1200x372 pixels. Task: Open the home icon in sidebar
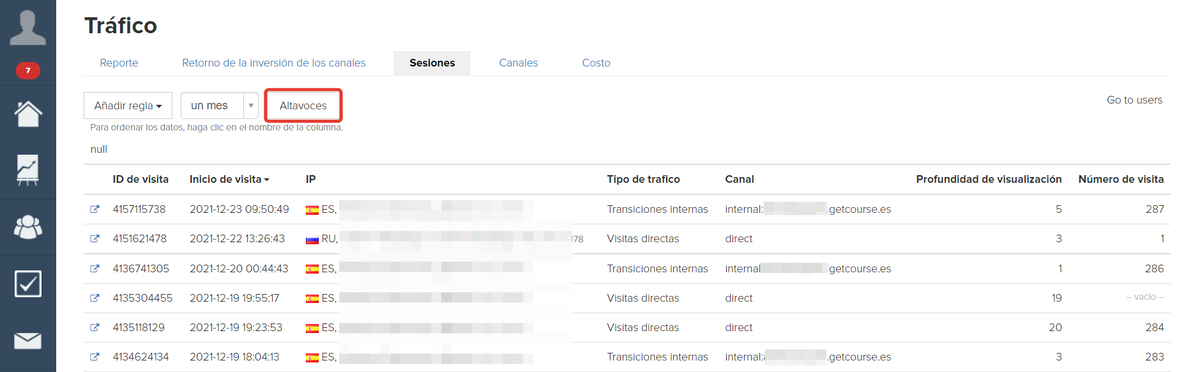click(x=27, y=112)
